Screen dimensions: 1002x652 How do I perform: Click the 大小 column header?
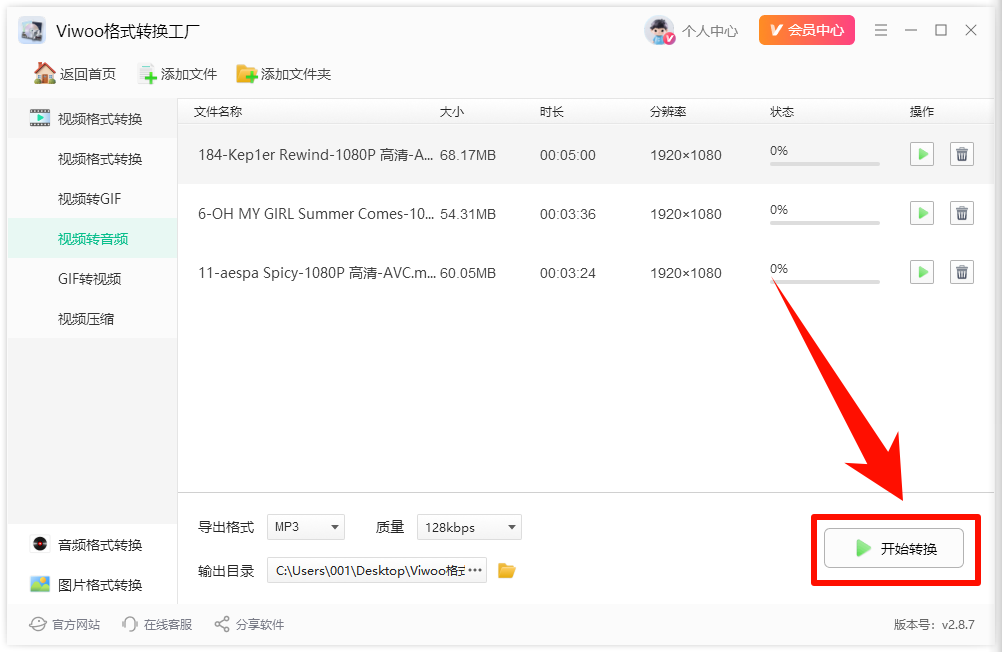tap(452, 112)
